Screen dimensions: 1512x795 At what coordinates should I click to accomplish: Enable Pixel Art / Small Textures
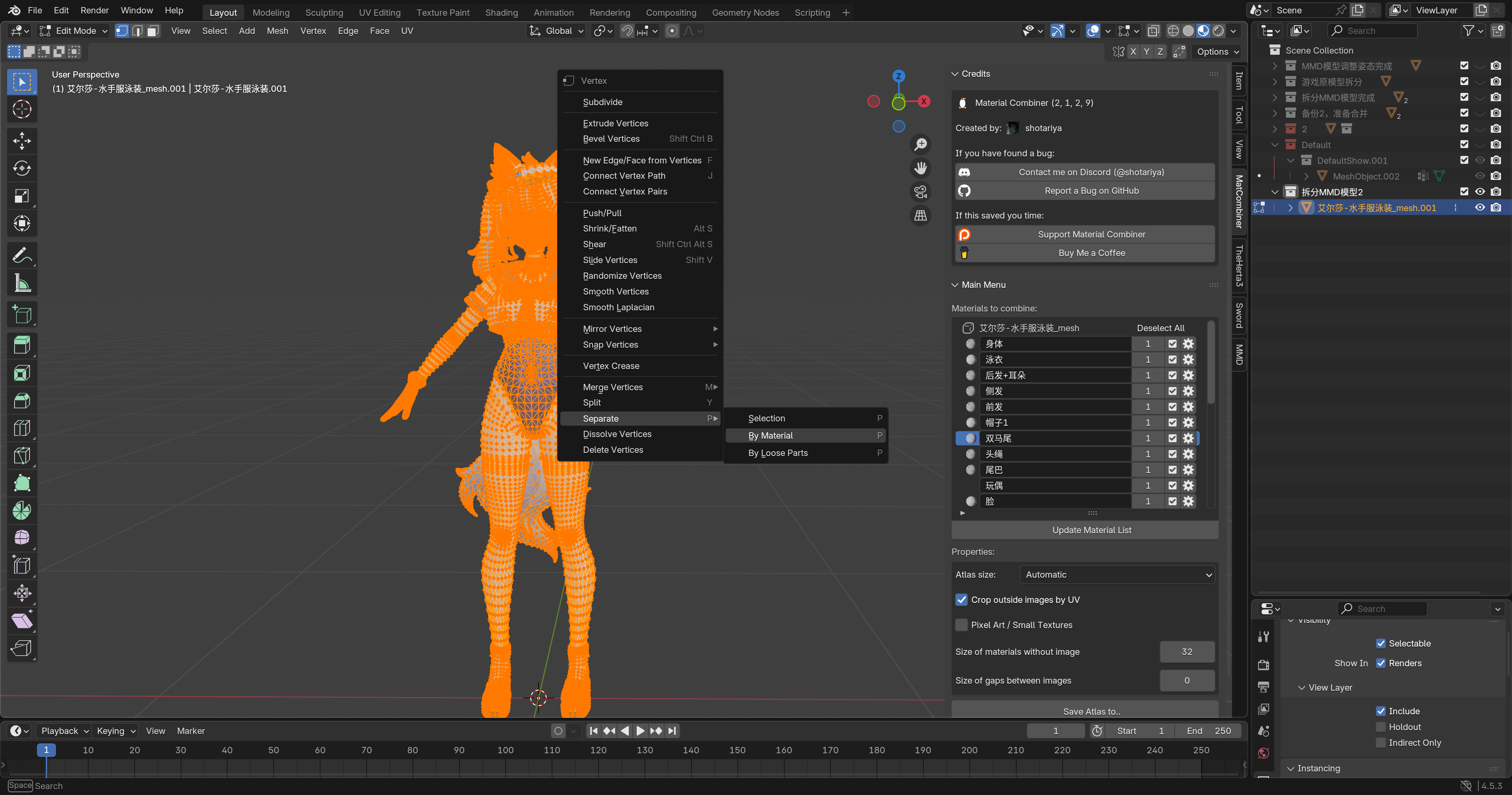coord(962,625)
